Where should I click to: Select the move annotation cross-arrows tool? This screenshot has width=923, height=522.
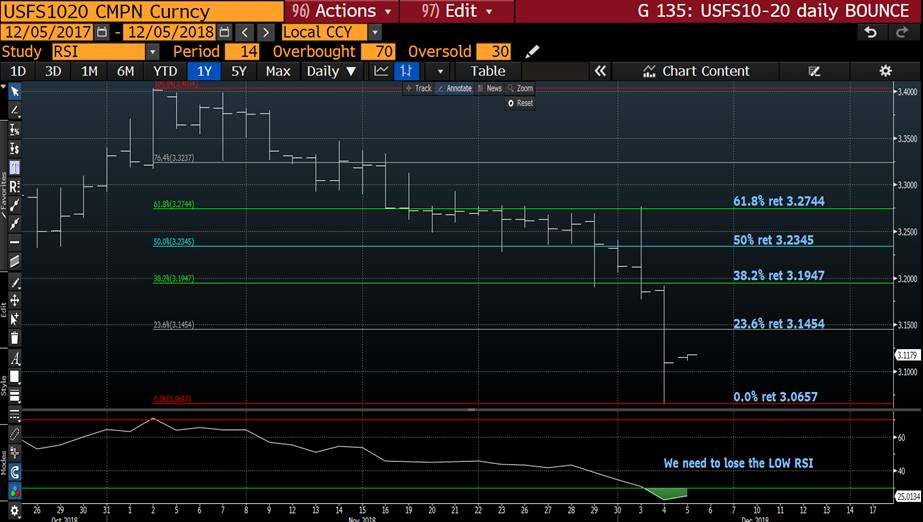tap(15, 300)
